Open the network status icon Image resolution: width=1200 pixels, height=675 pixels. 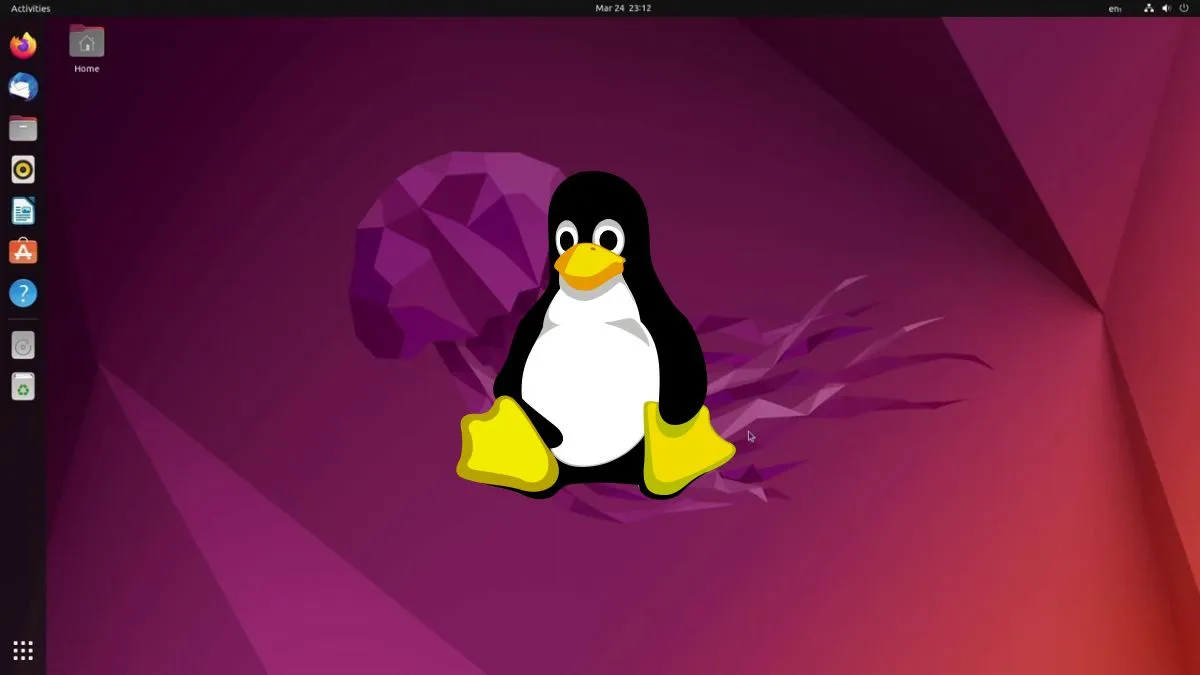coord(1148,8)
